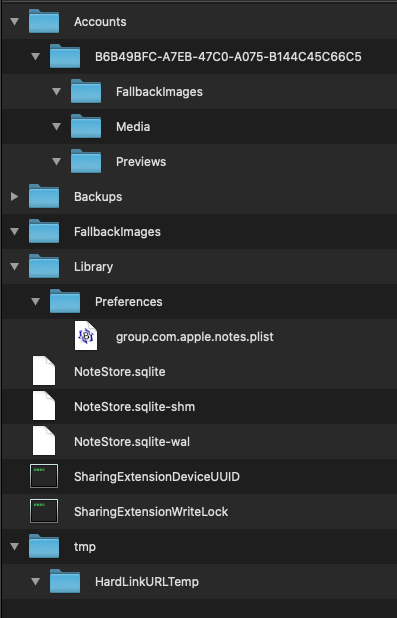Click the B6B49BFC UUID folder icon
The image size is (397, 618).
click(x=65, y=56)
